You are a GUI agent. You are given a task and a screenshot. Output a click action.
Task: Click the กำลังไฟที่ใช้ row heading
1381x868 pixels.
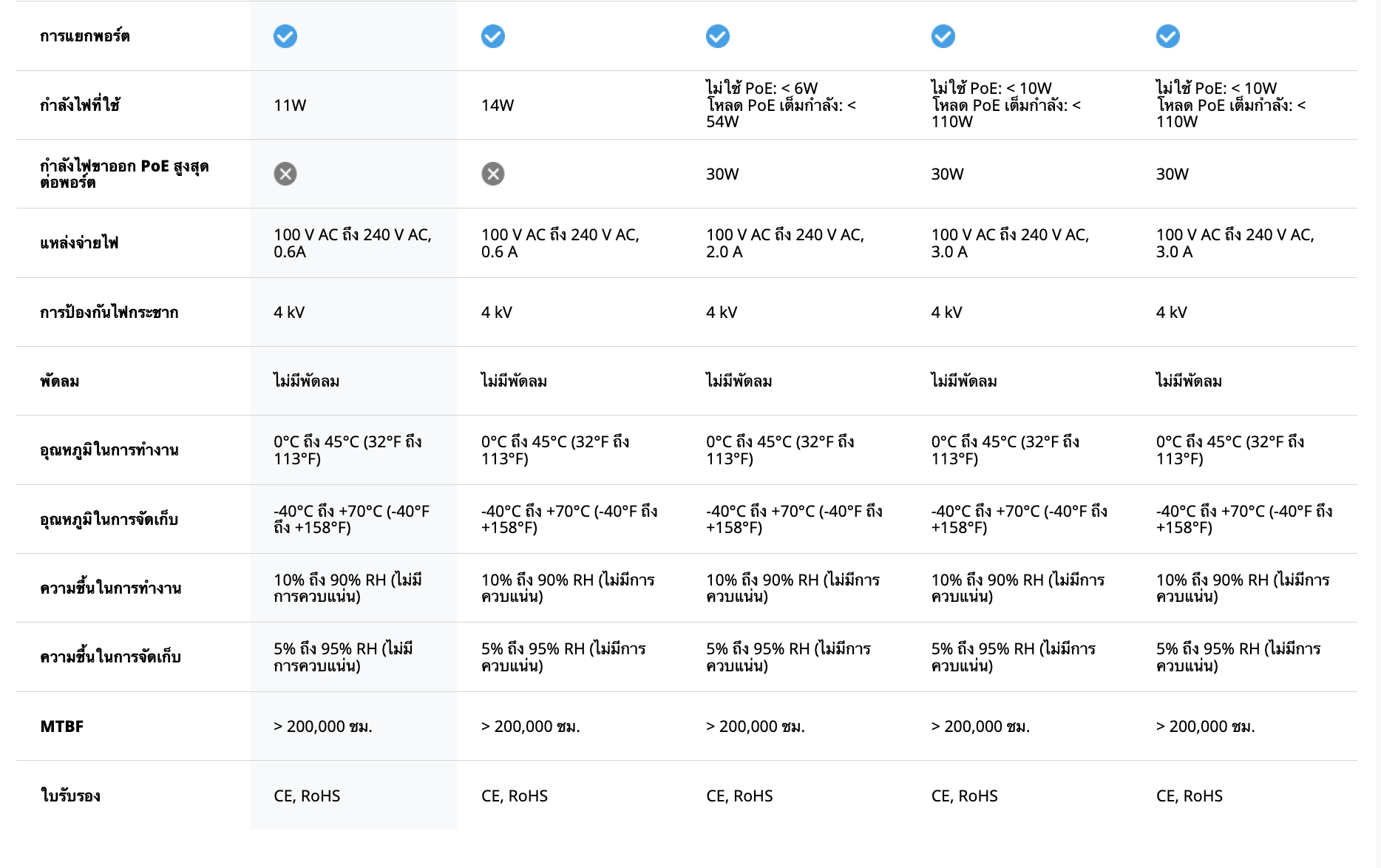(80, 105)
